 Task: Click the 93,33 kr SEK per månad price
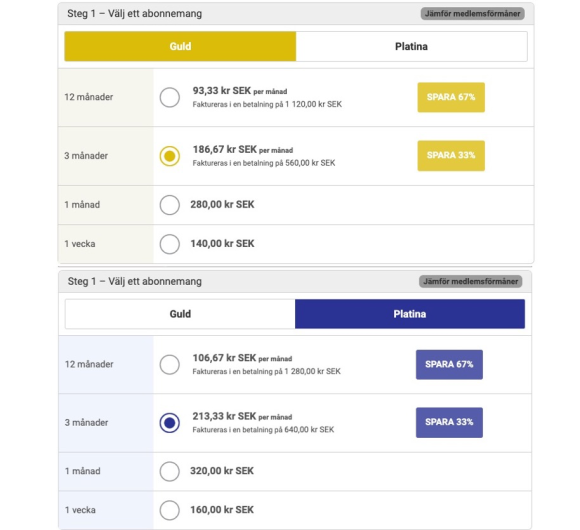240,91
